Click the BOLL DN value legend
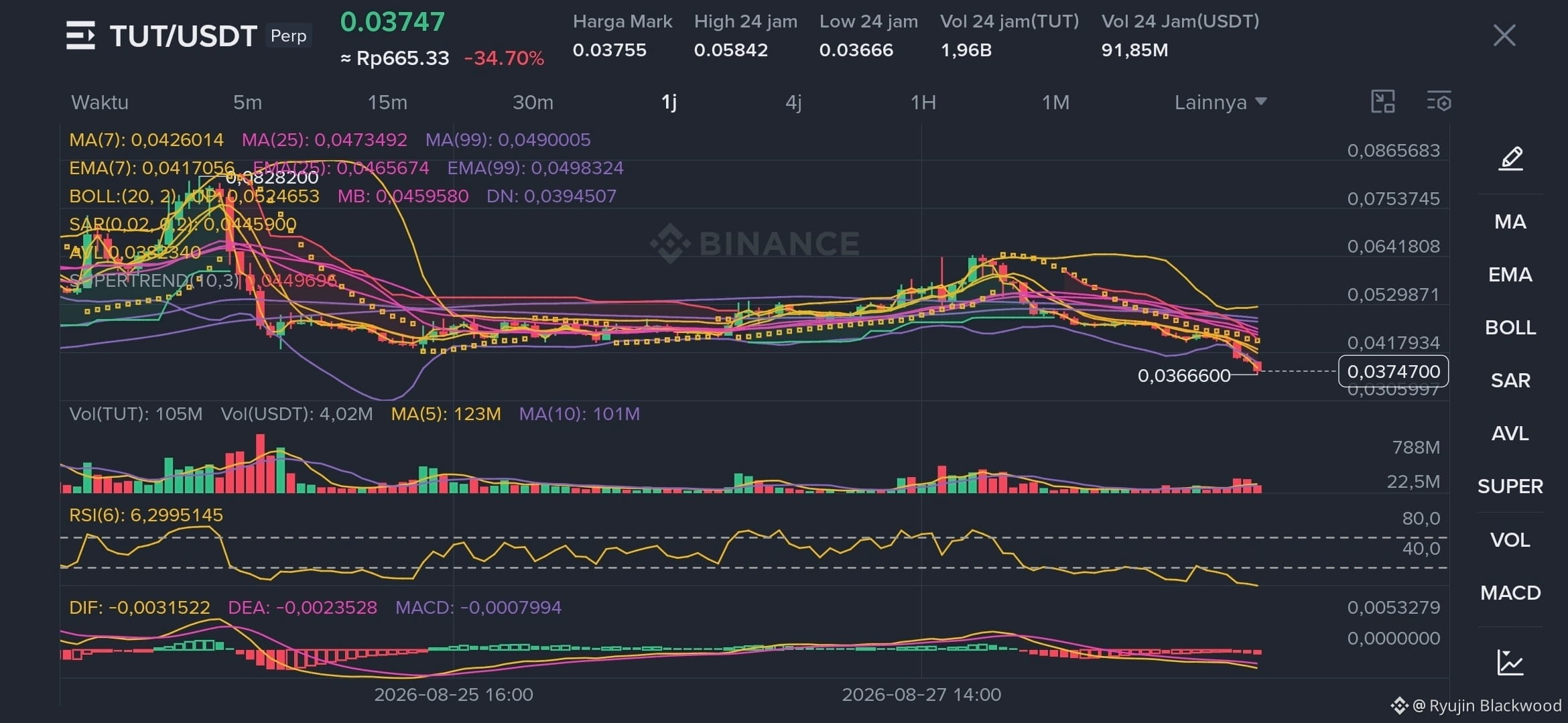This screenshot has width=1568, height=723. pos(551,196)
